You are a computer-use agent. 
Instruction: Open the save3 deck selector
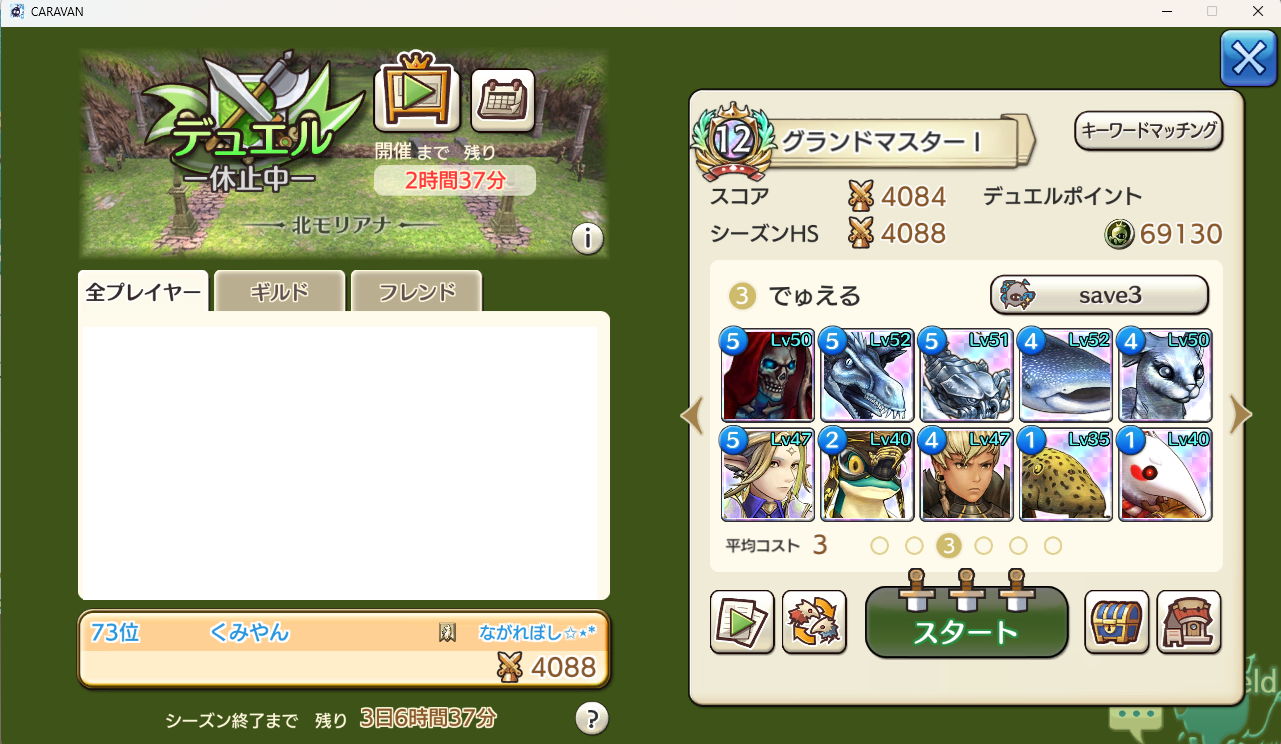coord(1099,295)
